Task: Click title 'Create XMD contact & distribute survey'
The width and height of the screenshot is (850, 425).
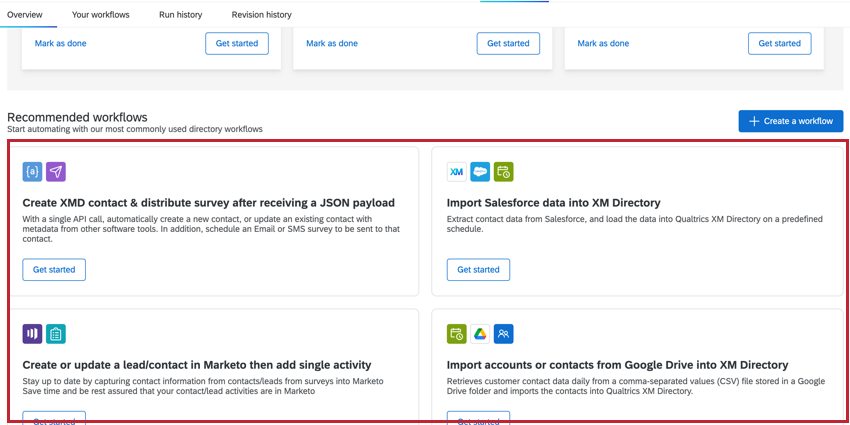Action: [x=209, y=203]
